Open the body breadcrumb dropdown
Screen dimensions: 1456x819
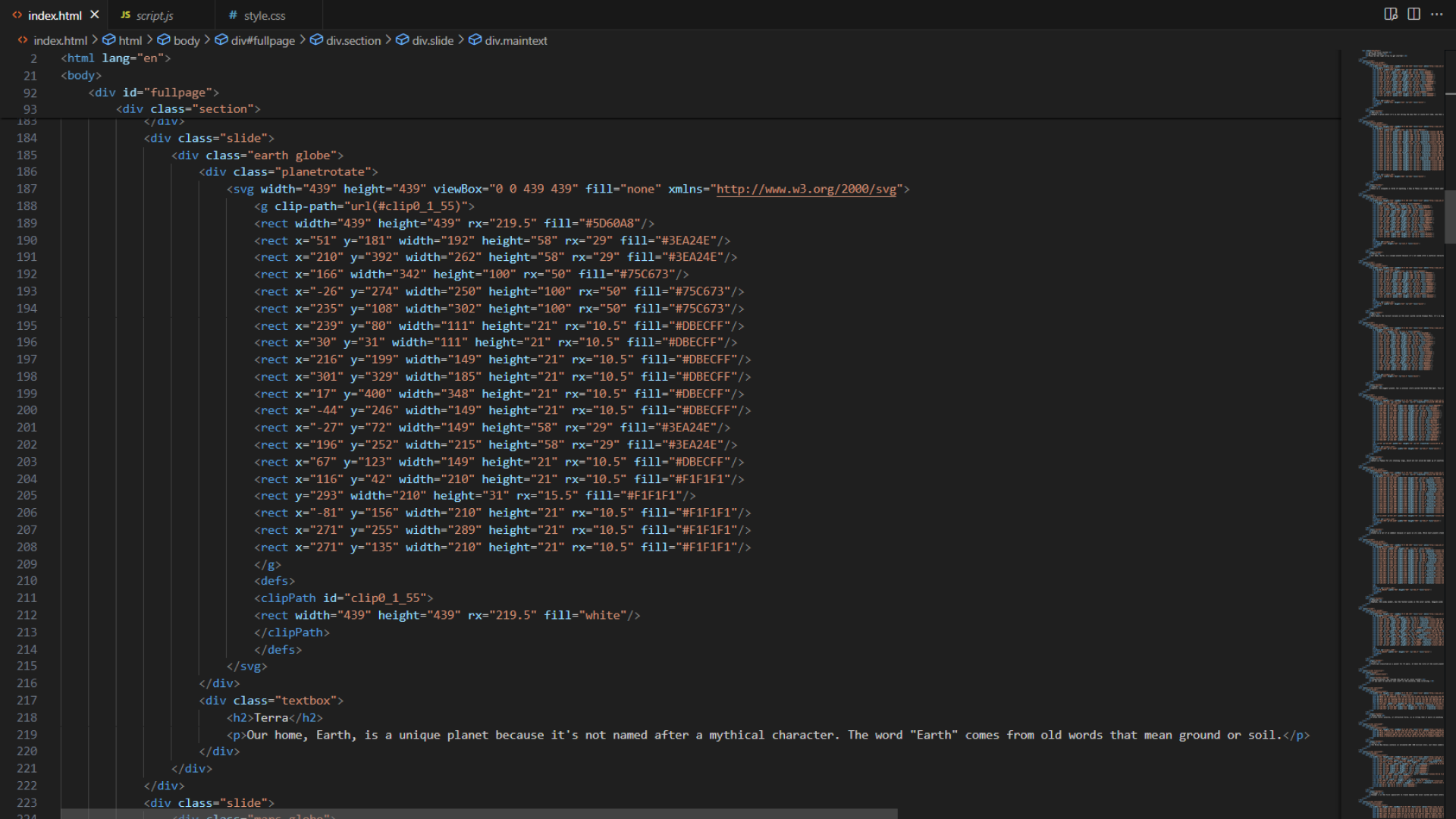[187, 40]
